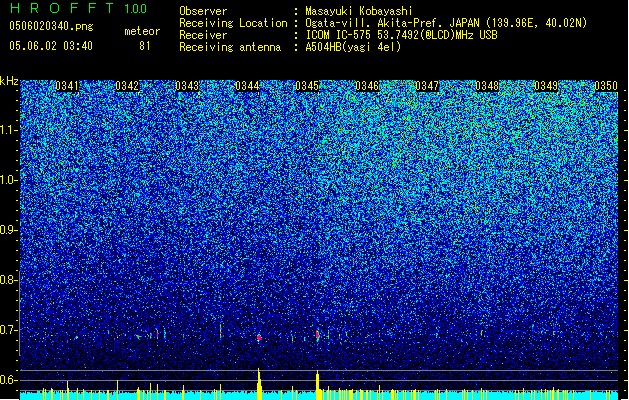Click the 'meteor' count label
629x400 pixels.
tap(142, 31)
